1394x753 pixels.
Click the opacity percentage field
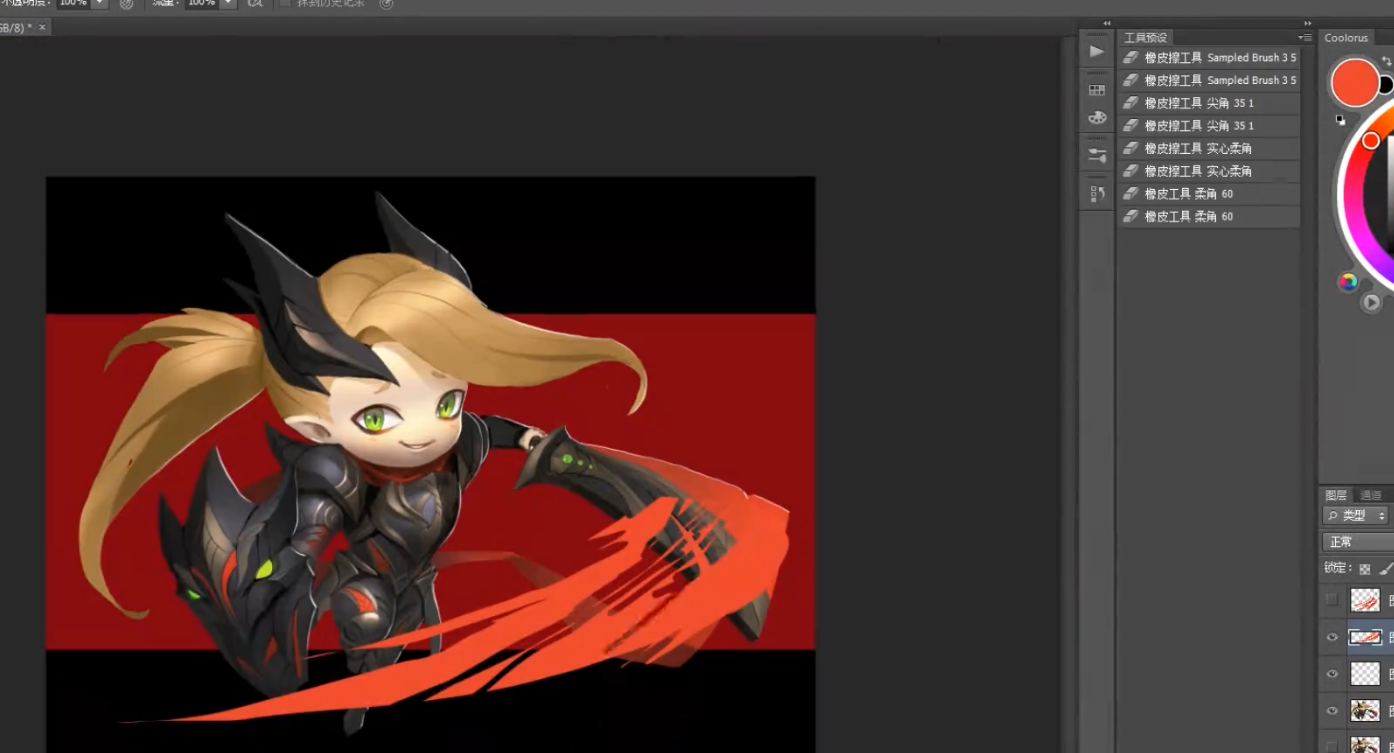pos(73,4)
